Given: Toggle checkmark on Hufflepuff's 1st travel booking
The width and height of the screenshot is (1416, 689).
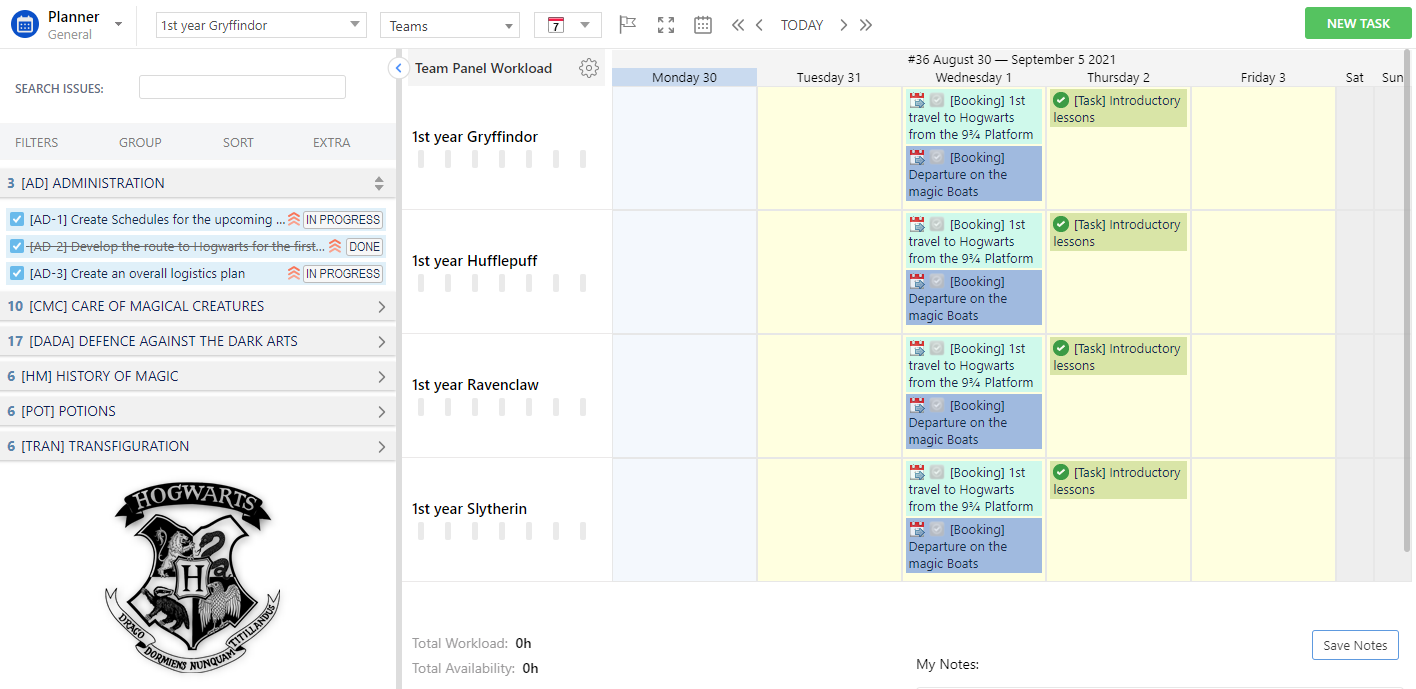Looking at the screenshot, I should [x=937, y=224].
